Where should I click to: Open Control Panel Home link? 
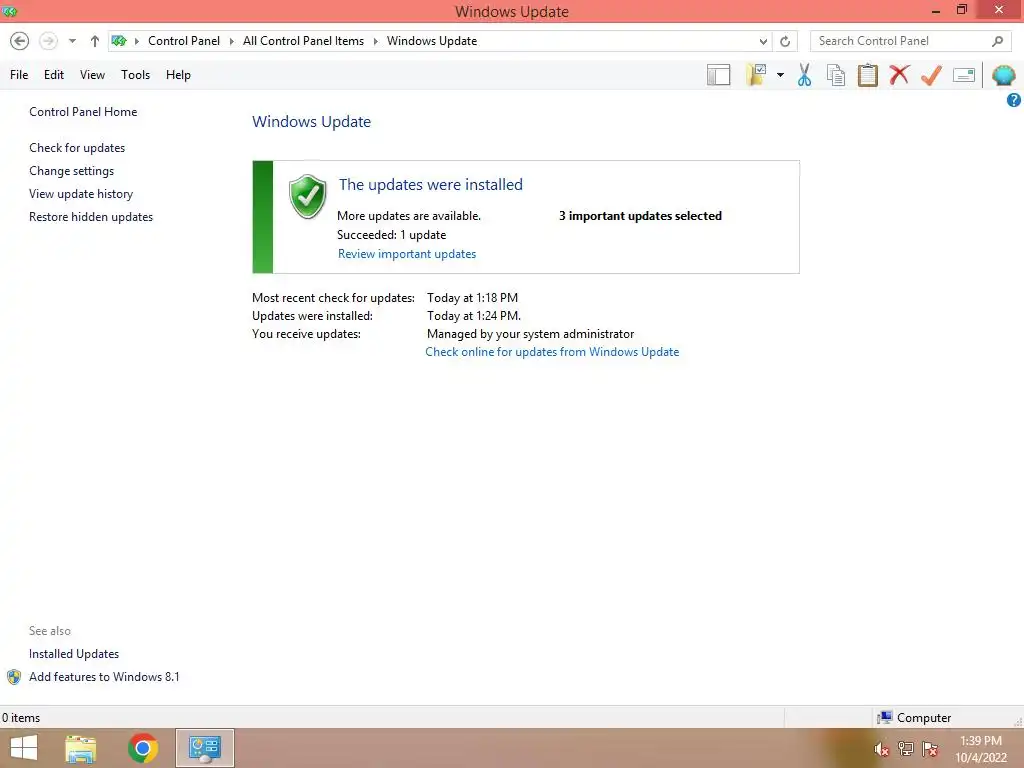[83, 112]
